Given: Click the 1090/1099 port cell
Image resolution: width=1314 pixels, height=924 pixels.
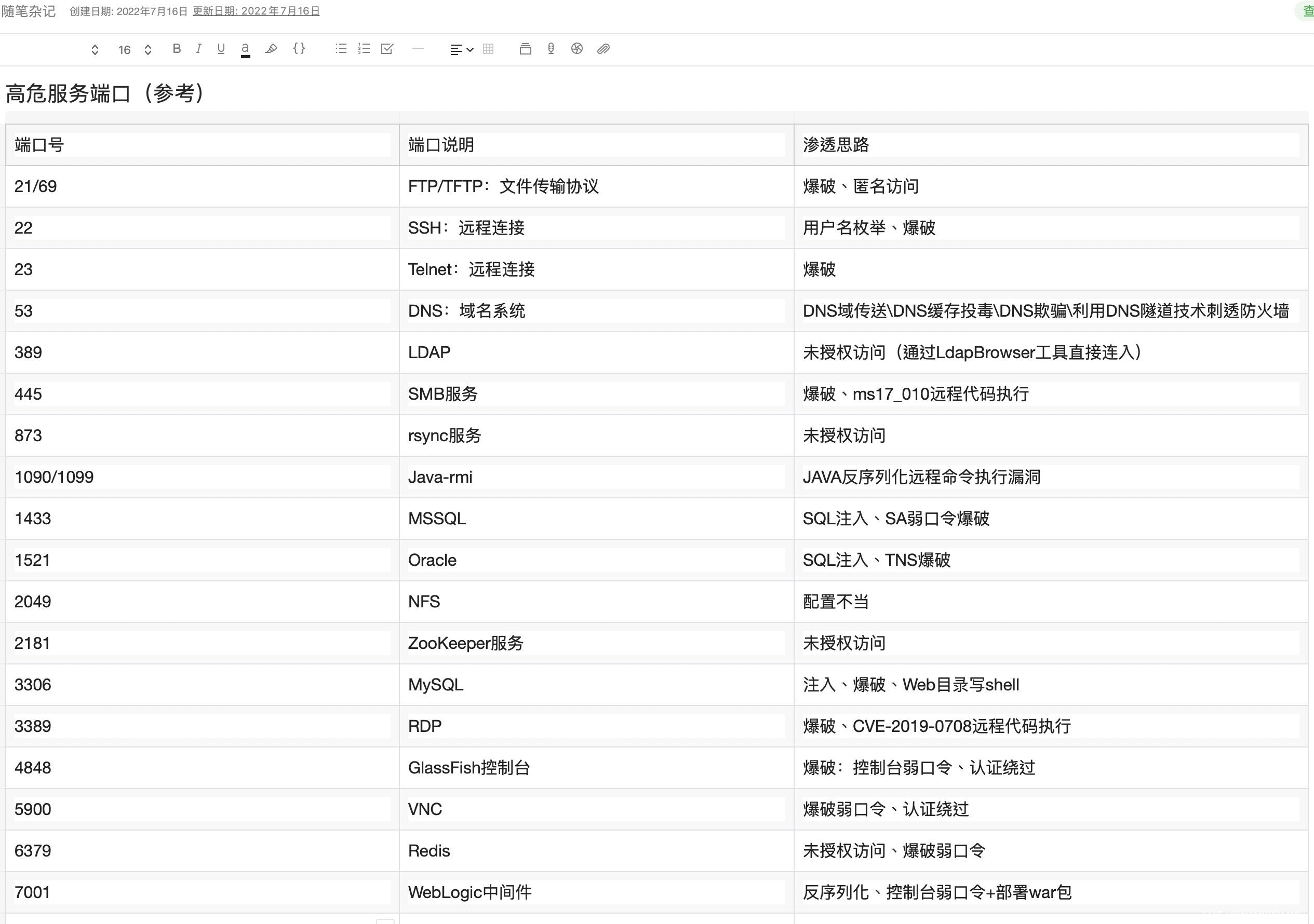Looking at the screenshot, I should pyautogui.click(x=203, y=477).
